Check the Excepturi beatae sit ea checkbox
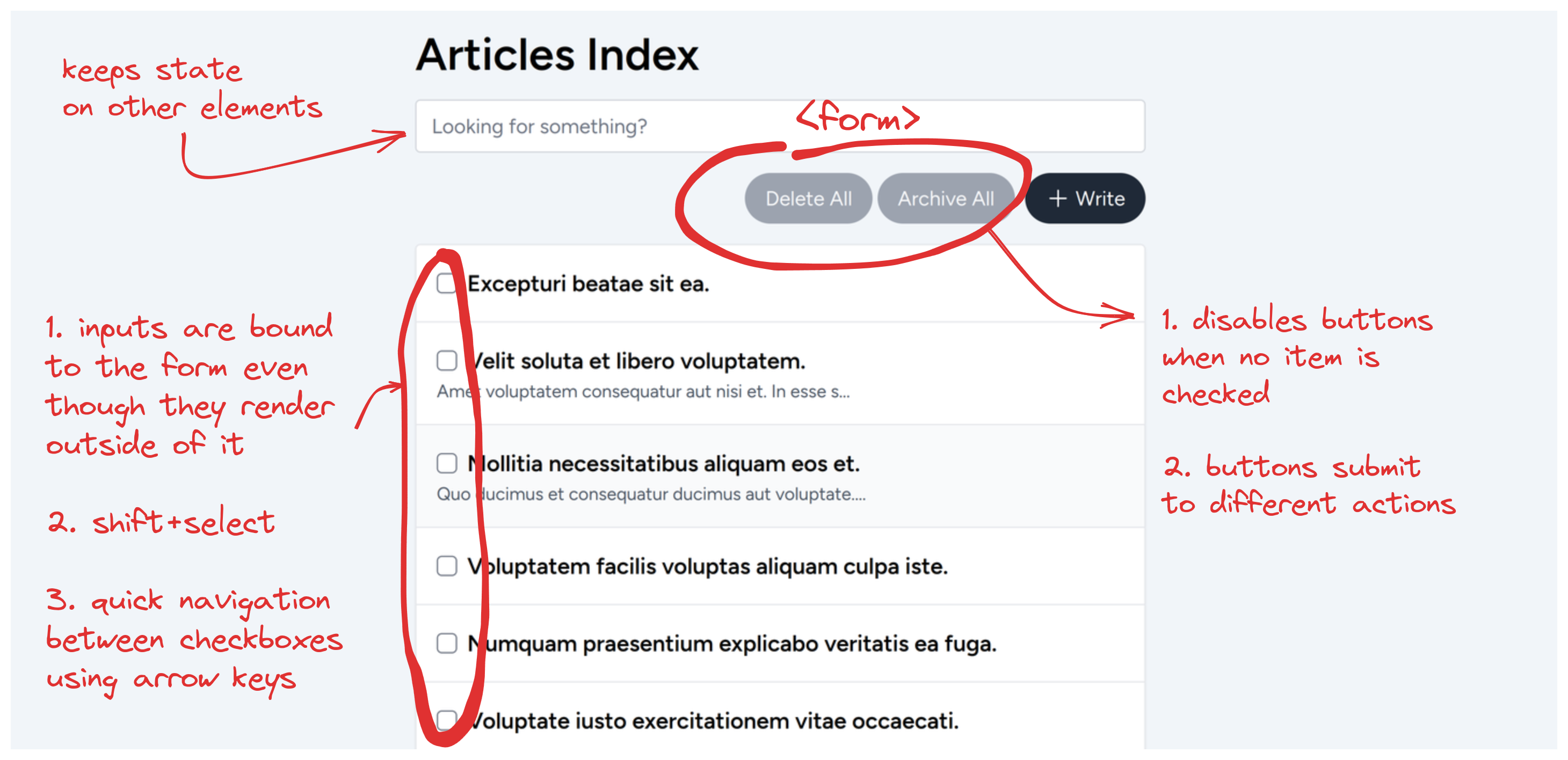Image resolution: width=1568 pixels, height=760 pixels. (x=447, y=283)
